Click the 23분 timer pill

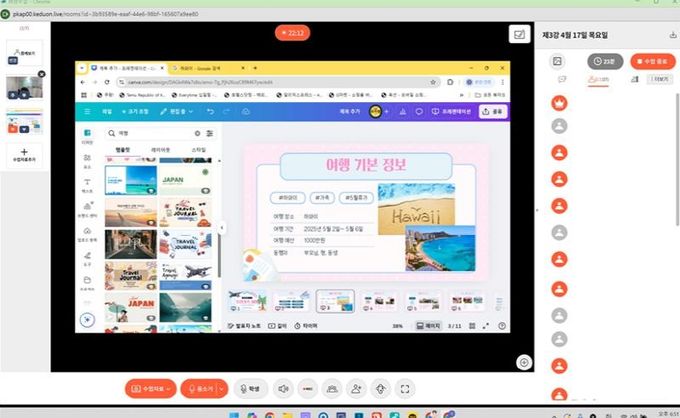(x=604, y=61)
